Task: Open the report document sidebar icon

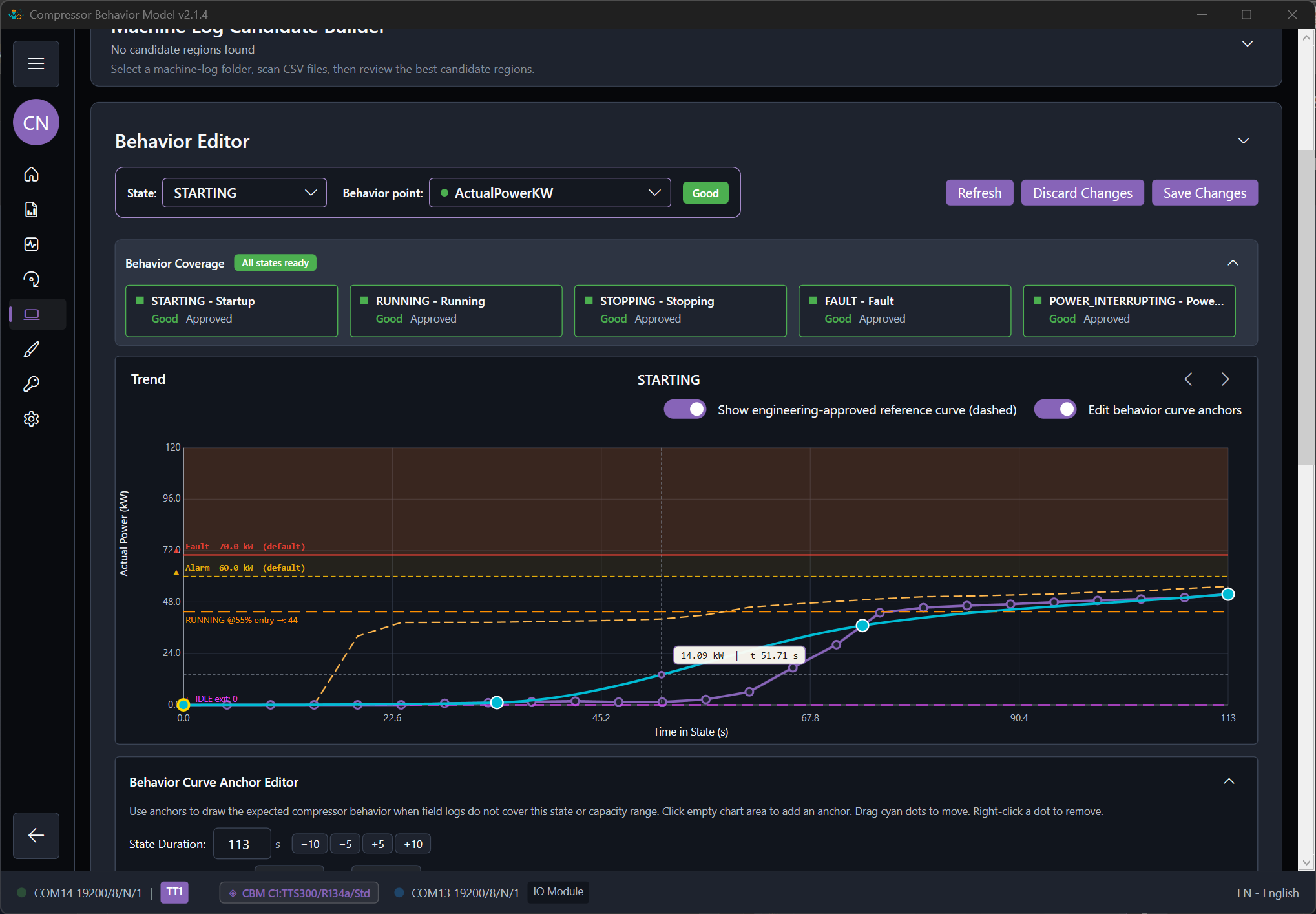Action: point(31,209)
